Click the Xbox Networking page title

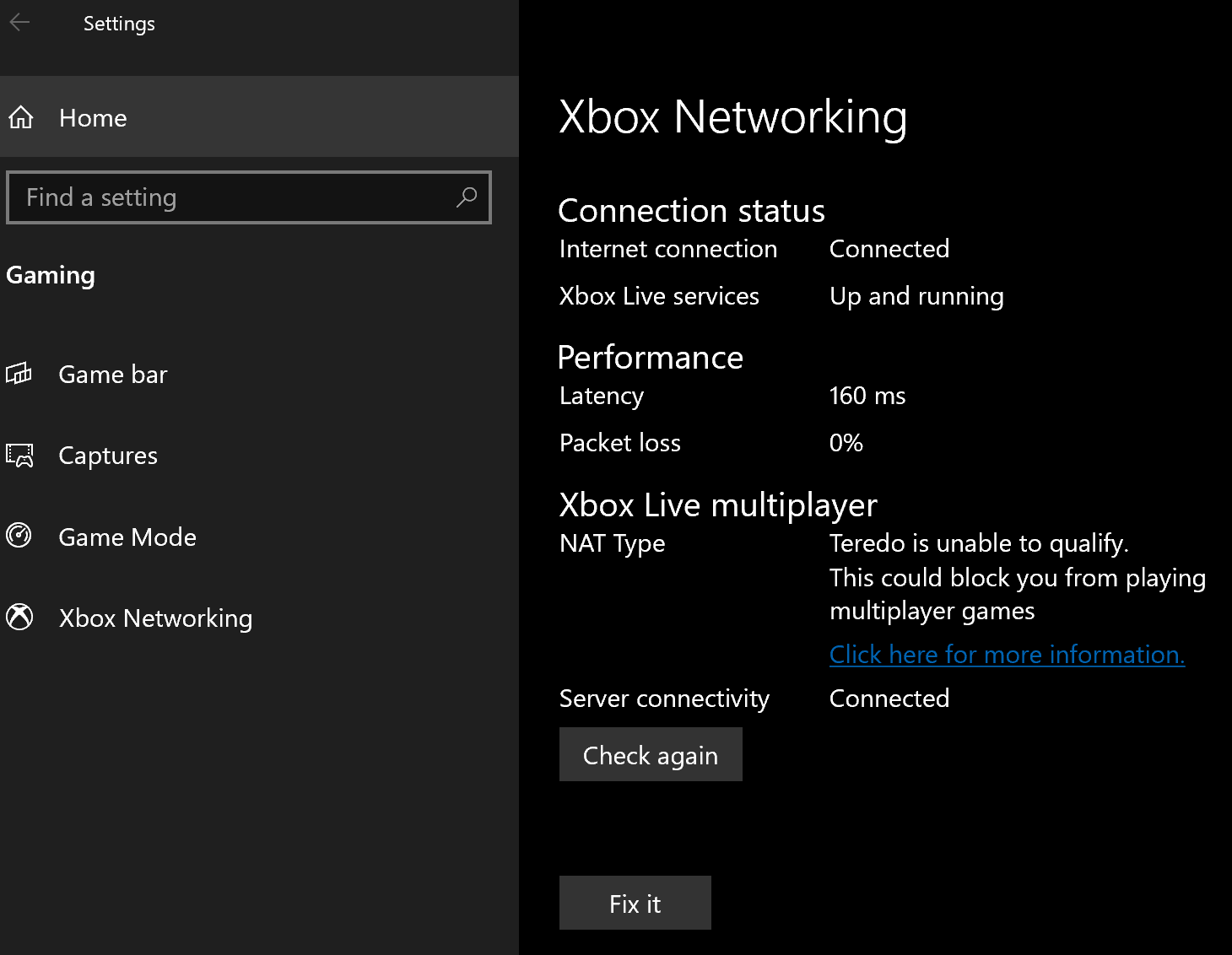pyautogui.click(x=733, y=116)
